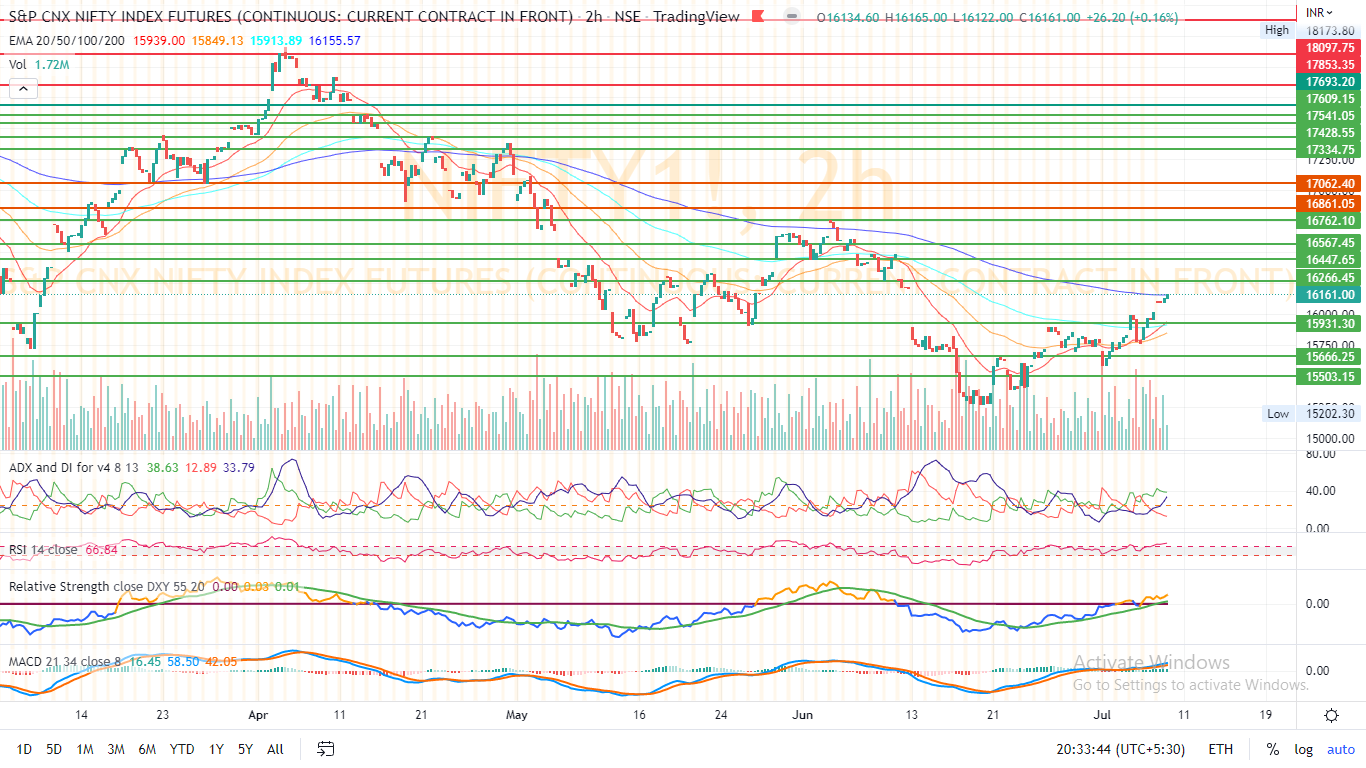Set the chart range to YTD
1366x768 pixels.
pyautogui.click(x=182, y=749)
